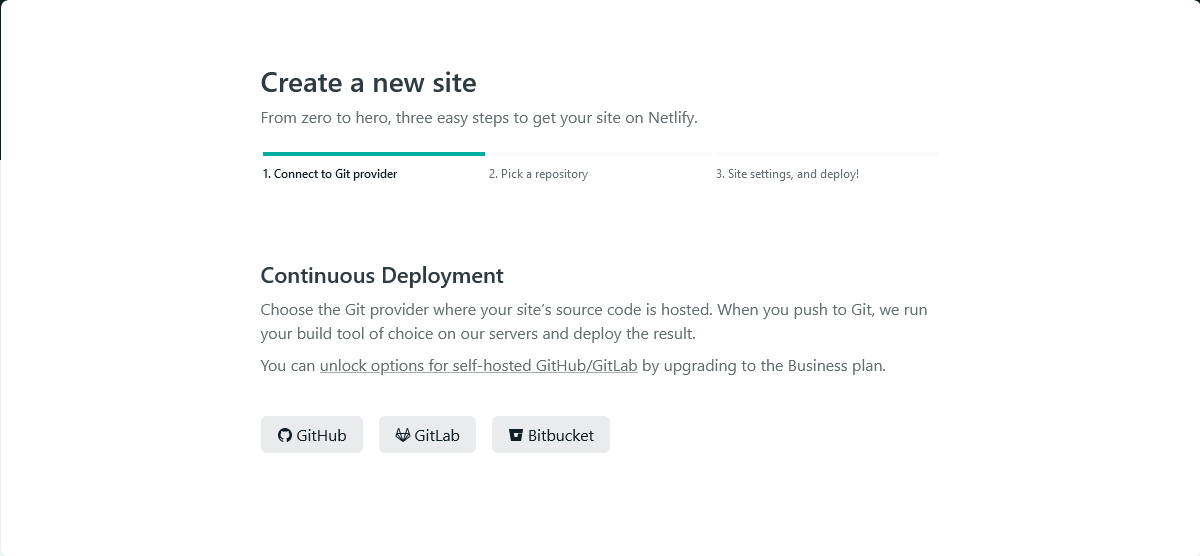Screen dimensions: 1200x556
Task: Click the From zero to hero subtitle
Action: [x=479, y=117]
